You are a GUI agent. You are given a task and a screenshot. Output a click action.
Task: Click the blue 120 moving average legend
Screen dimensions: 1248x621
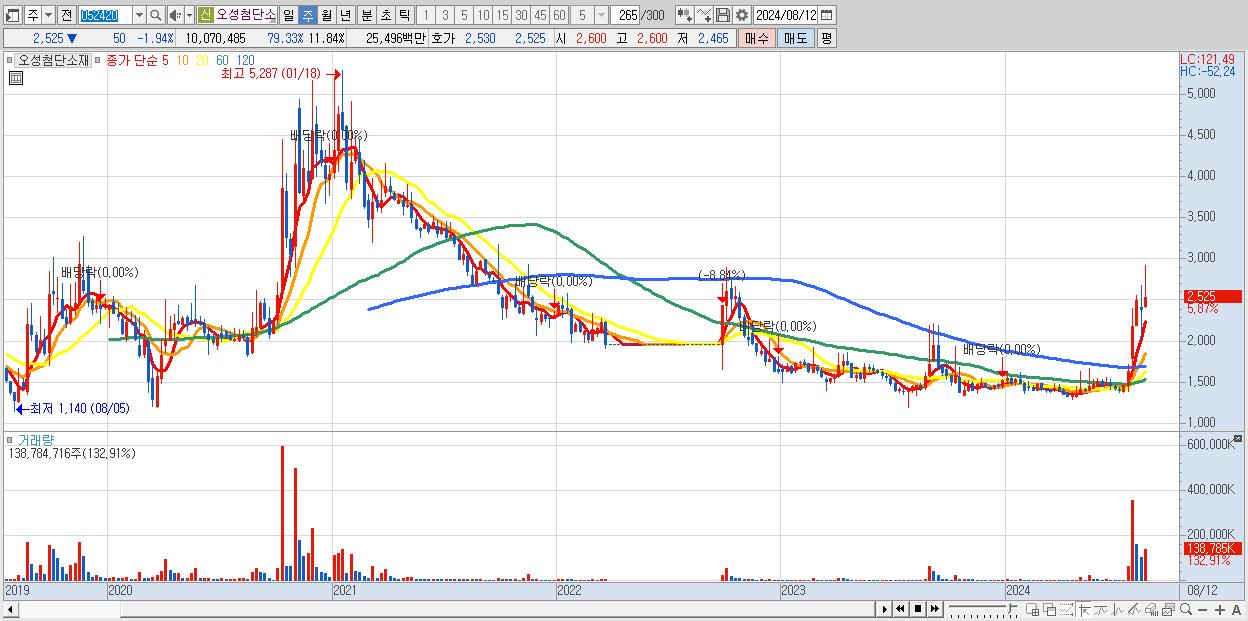[x=245, y=60]
